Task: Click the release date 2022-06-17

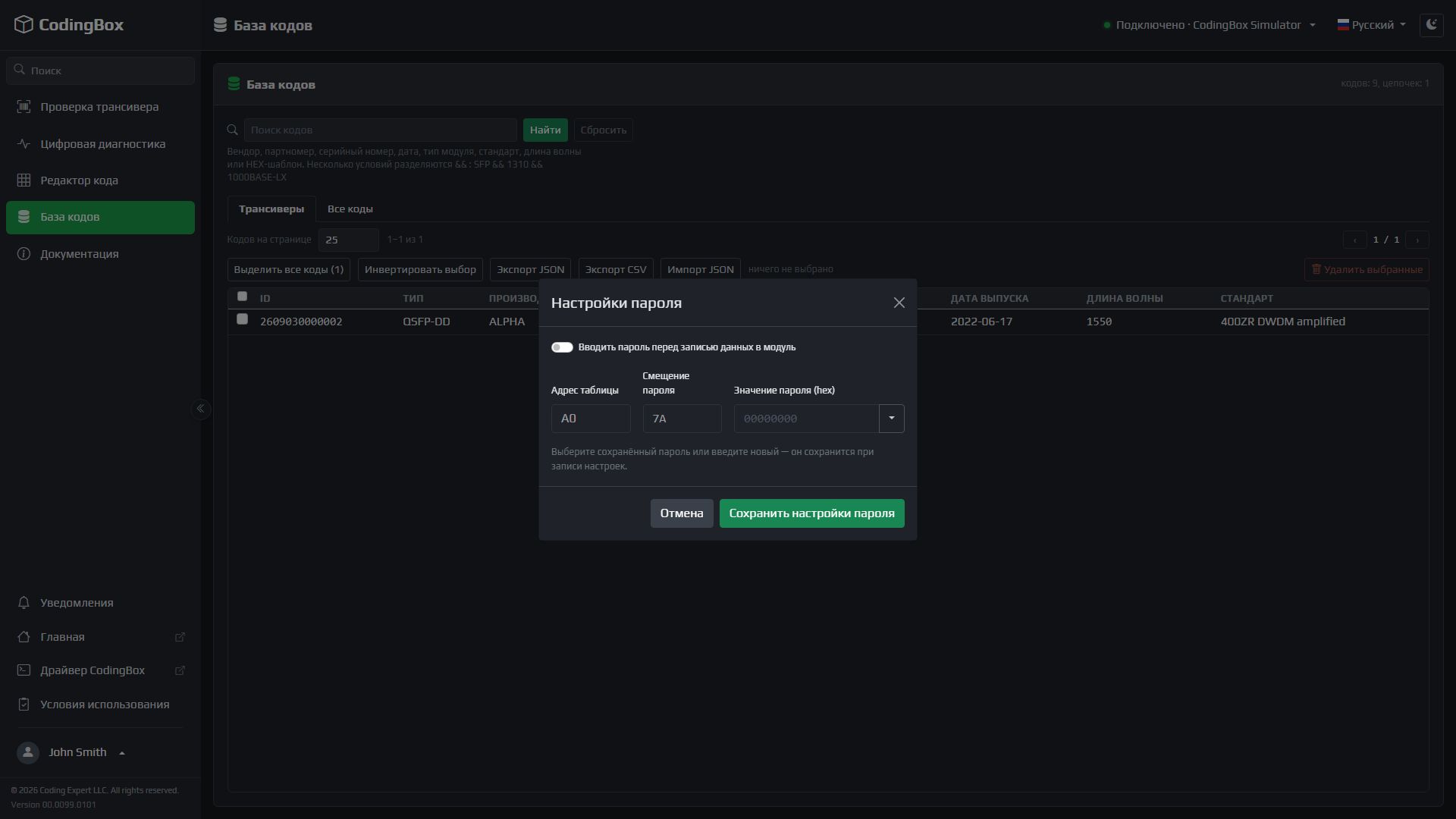Action: pos(981,322)
